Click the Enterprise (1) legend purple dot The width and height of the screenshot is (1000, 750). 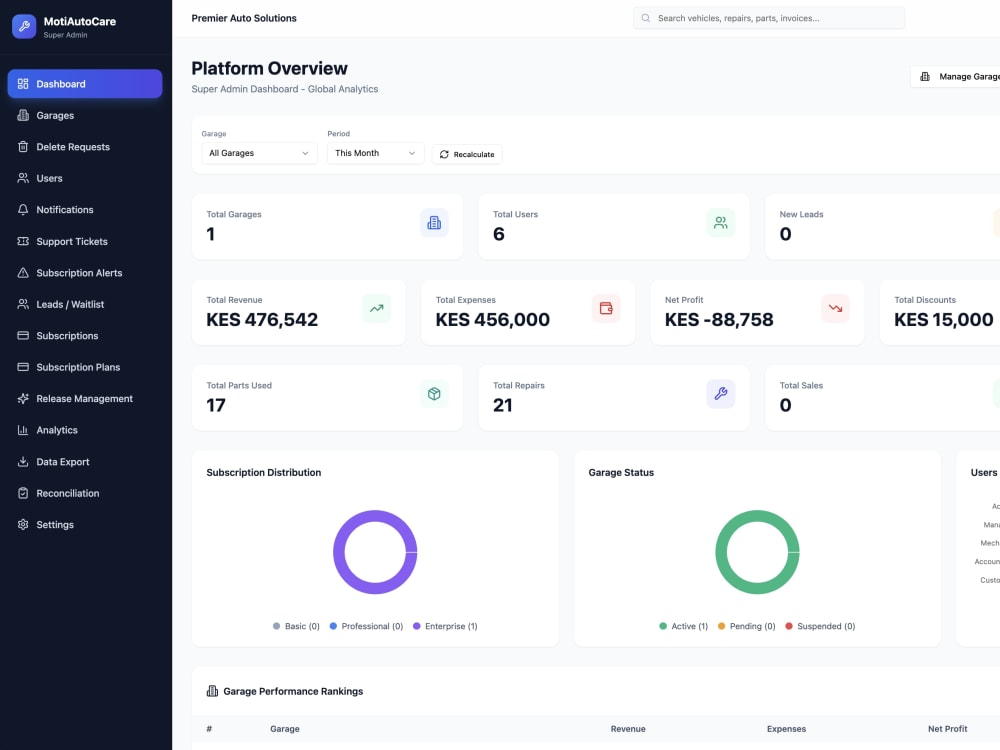(416, 626)
